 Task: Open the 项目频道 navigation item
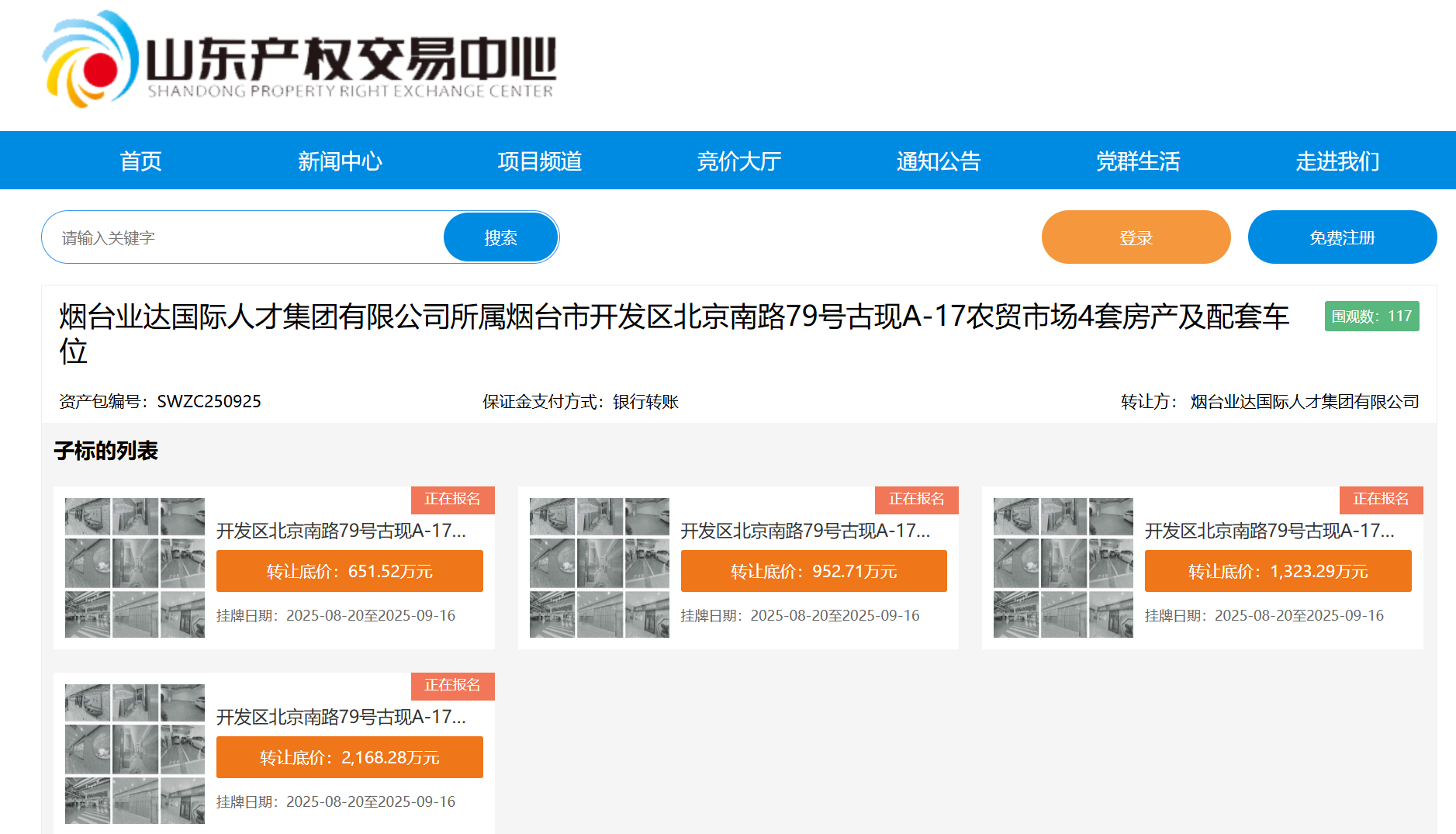539,161
